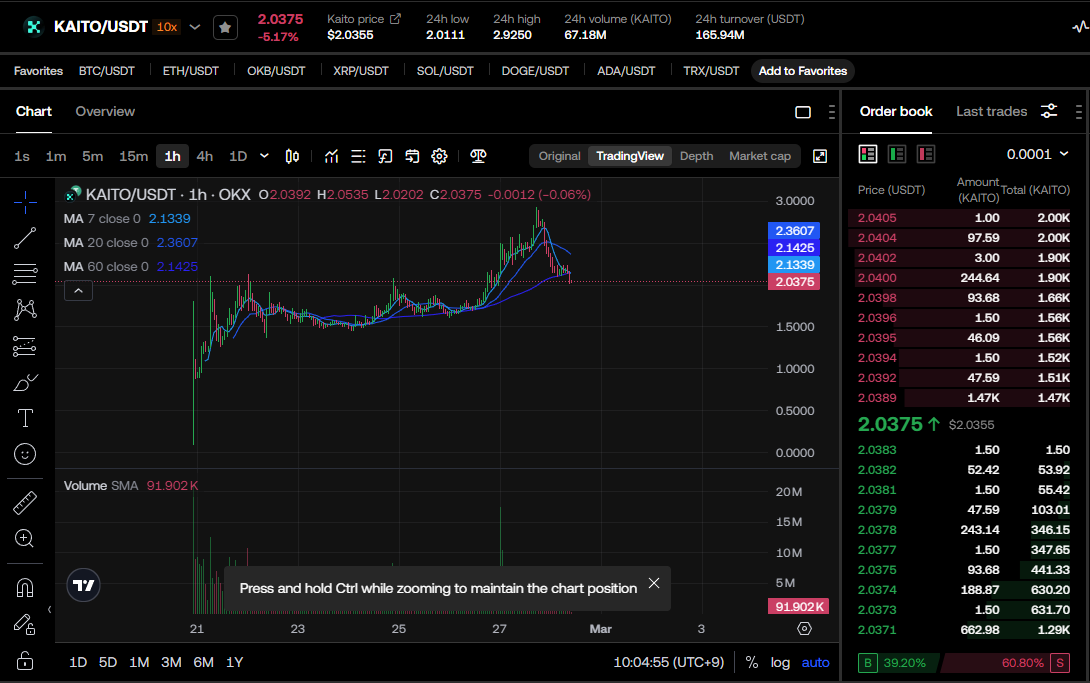Switch to the Last trades tab
1090x683 pixels.
coord(991,111)
